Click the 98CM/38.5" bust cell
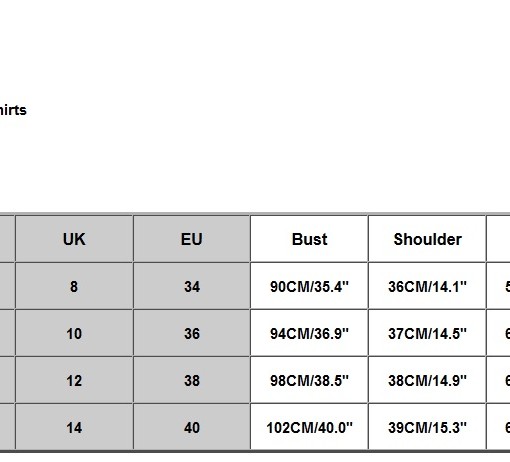This screenshot has height=462, width=510. point(309,380)
